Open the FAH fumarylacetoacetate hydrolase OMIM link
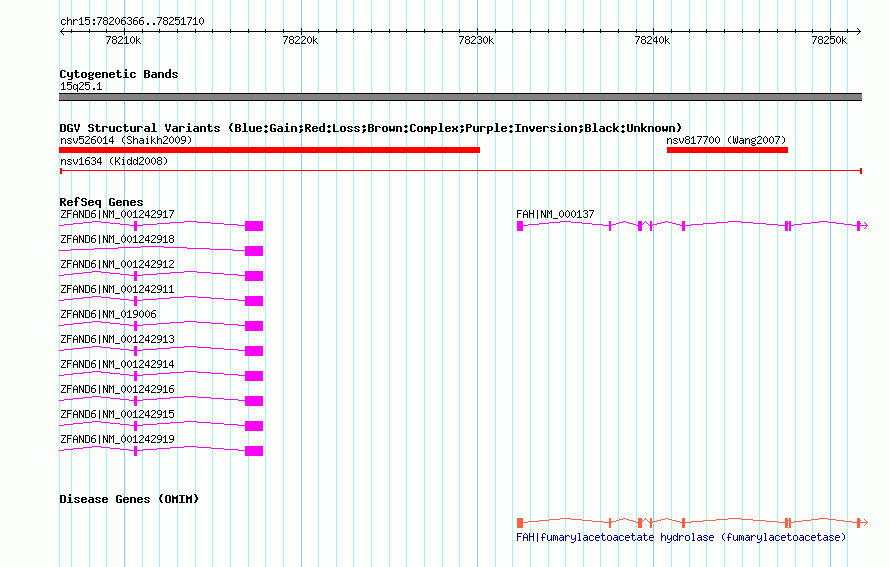Image resolution: width=890 pixels, height=567 pixels. coord(681,537)
